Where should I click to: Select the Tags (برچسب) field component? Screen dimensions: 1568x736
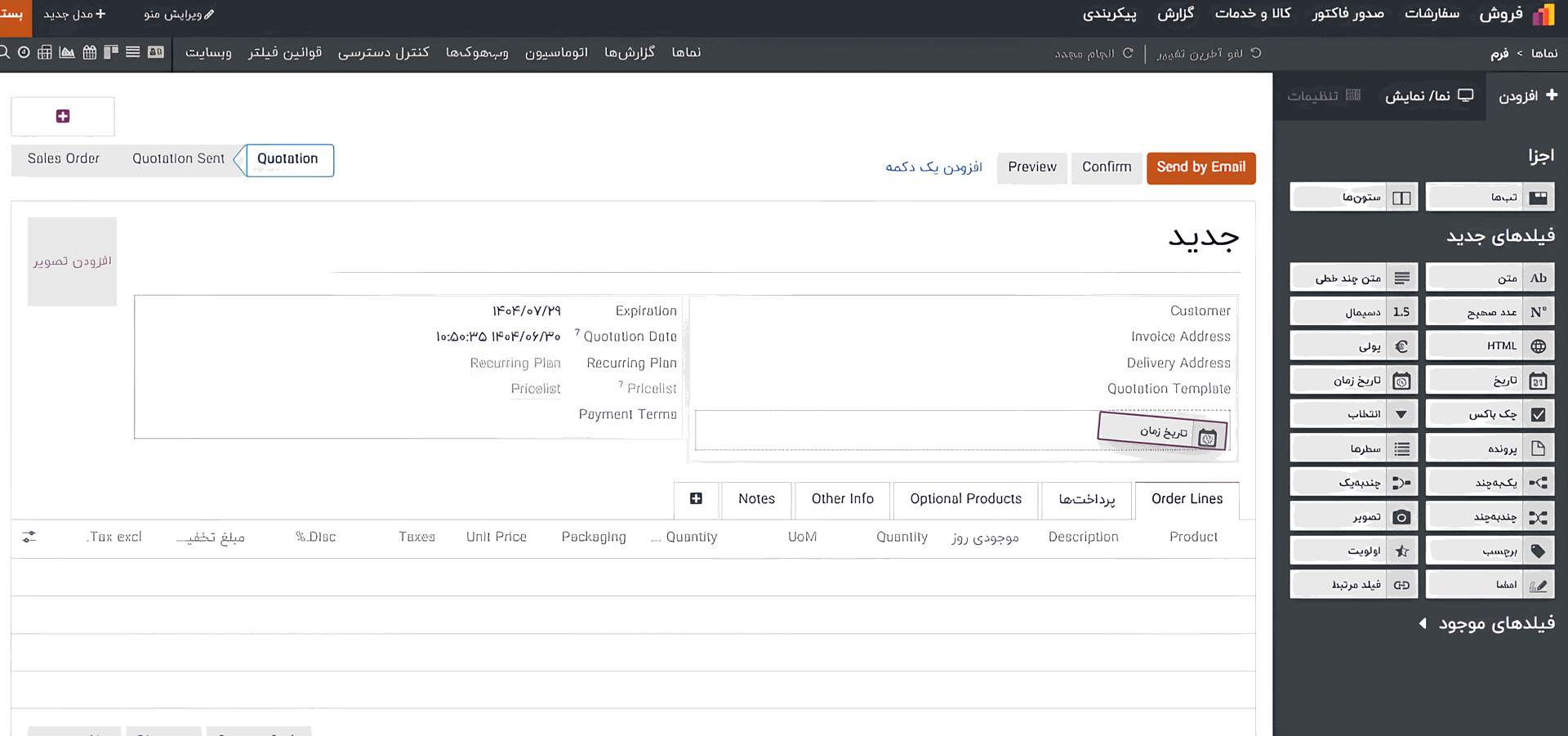[1490, 551]
